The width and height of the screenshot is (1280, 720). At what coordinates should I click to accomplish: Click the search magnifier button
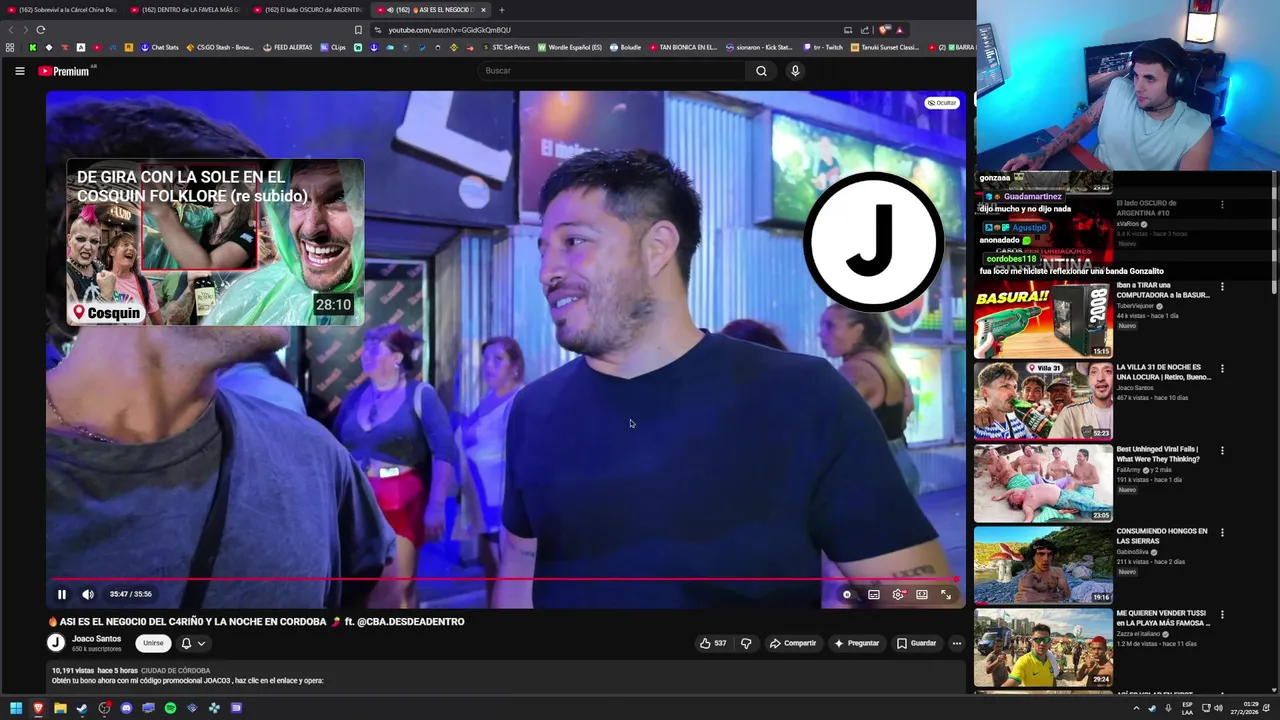click(x=761, y=71)
